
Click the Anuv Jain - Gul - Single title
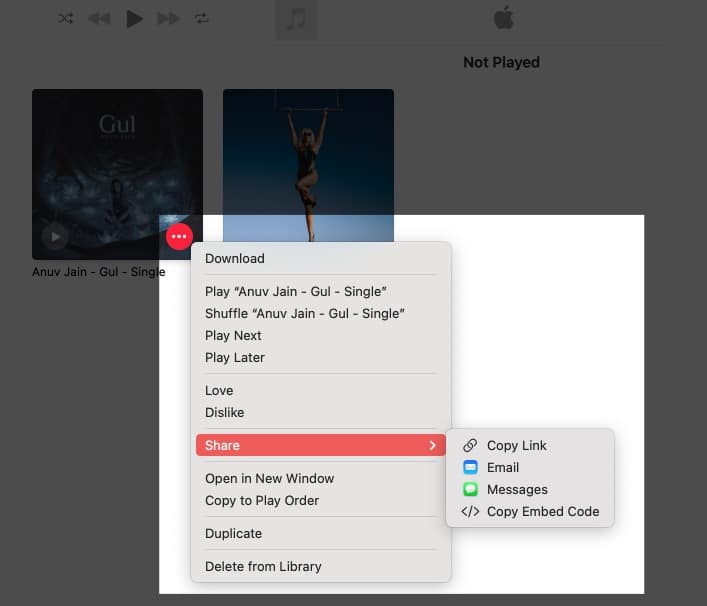click(x=99, y=272)
